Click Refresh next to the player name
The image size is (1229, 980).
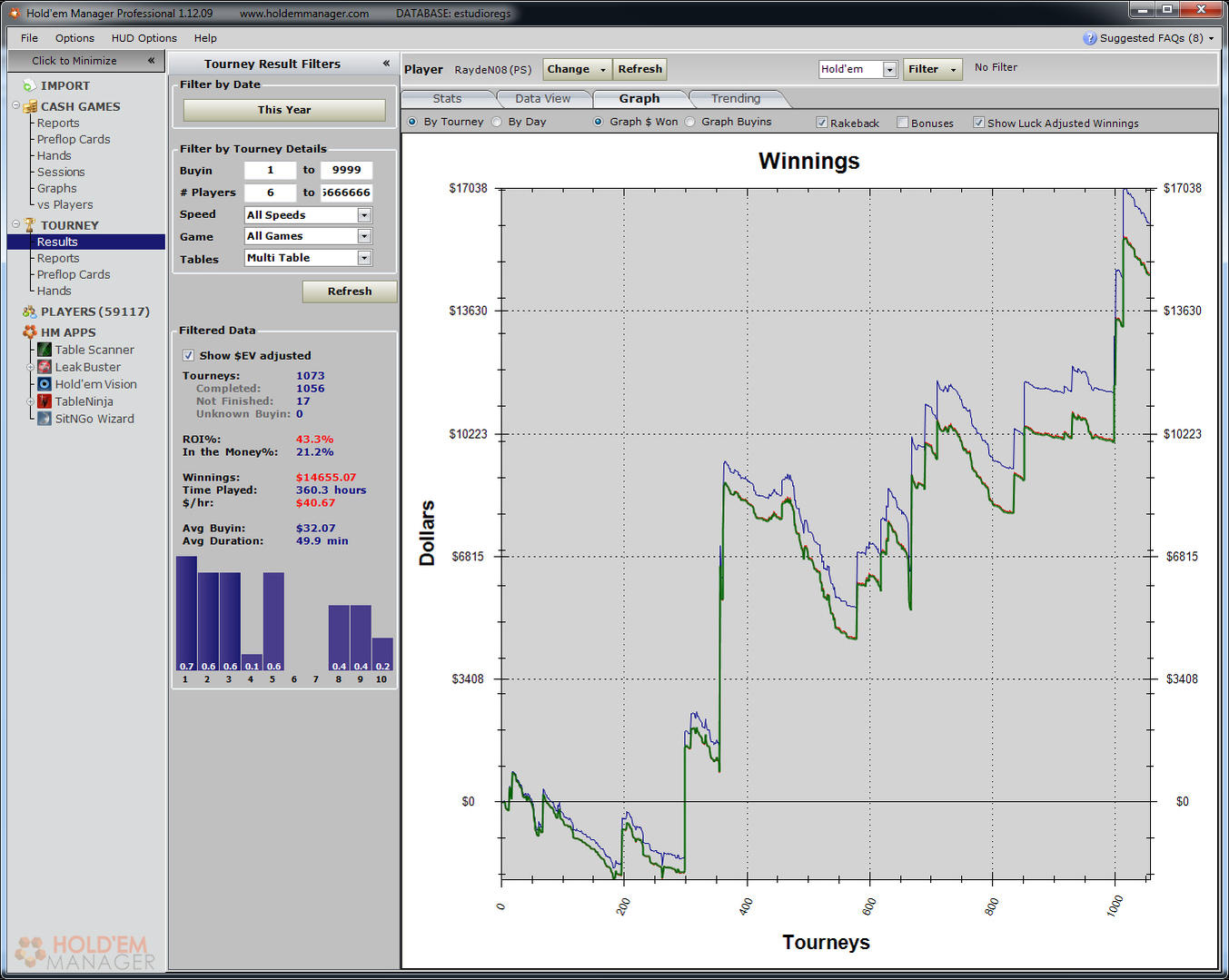[x=640, y=69]
